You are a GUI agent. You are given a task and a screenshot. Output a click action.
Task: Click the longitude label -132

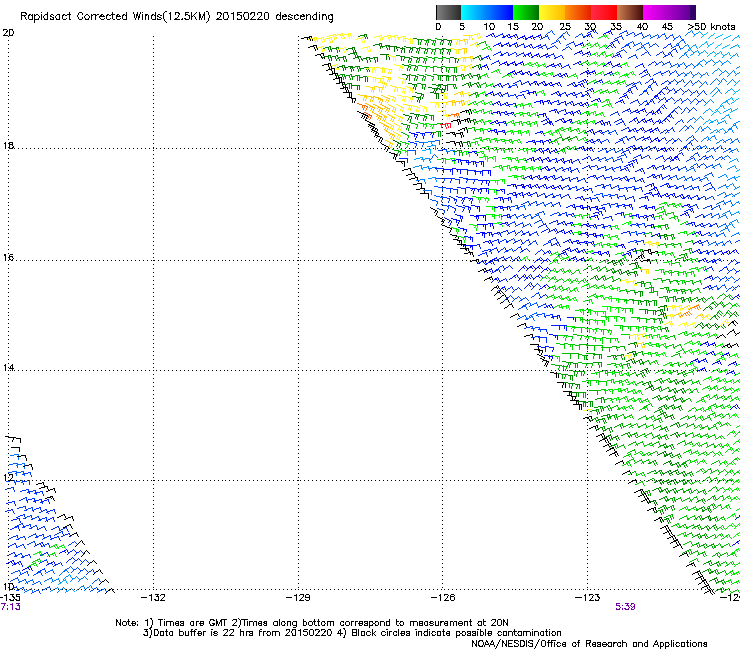[x=153, y=598]
